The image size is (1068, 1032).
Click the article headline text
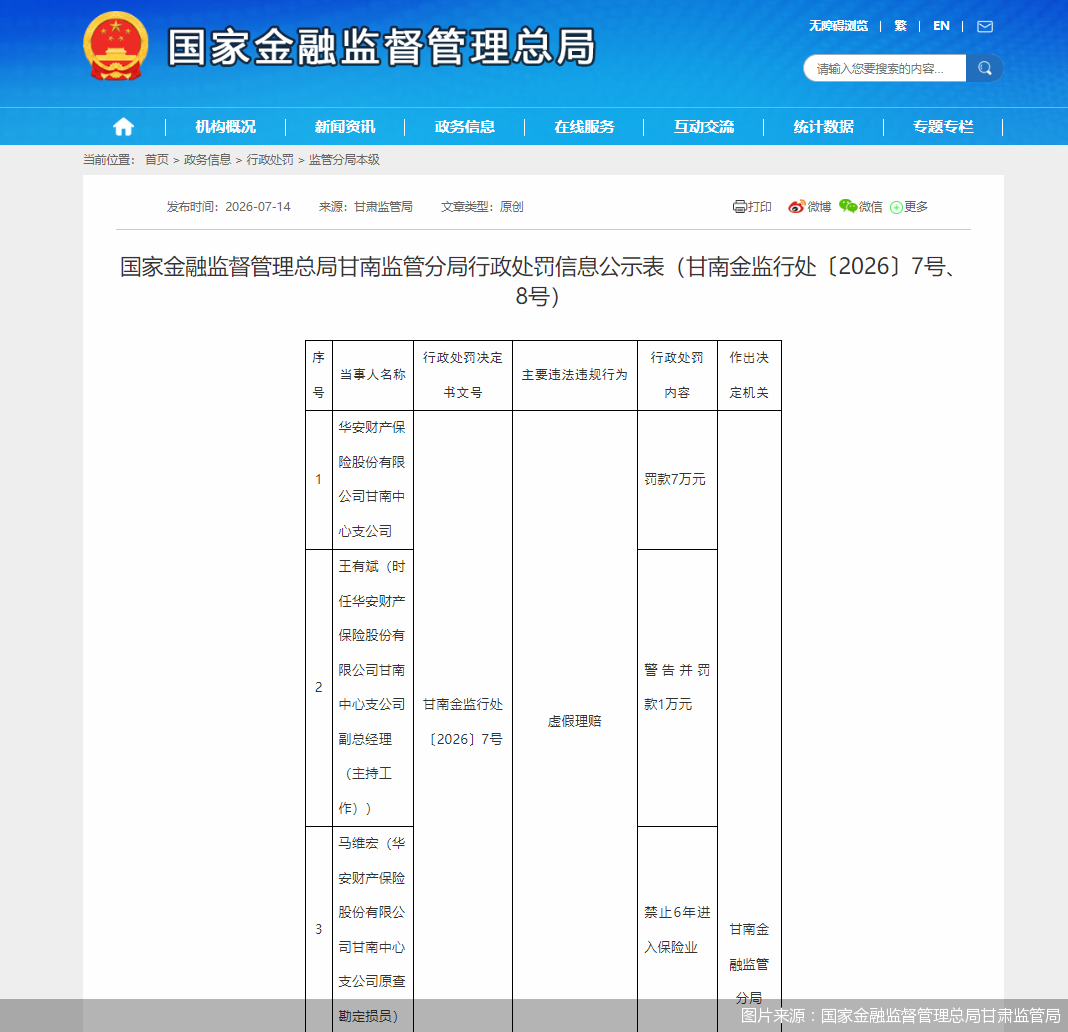tap(537, 281)
